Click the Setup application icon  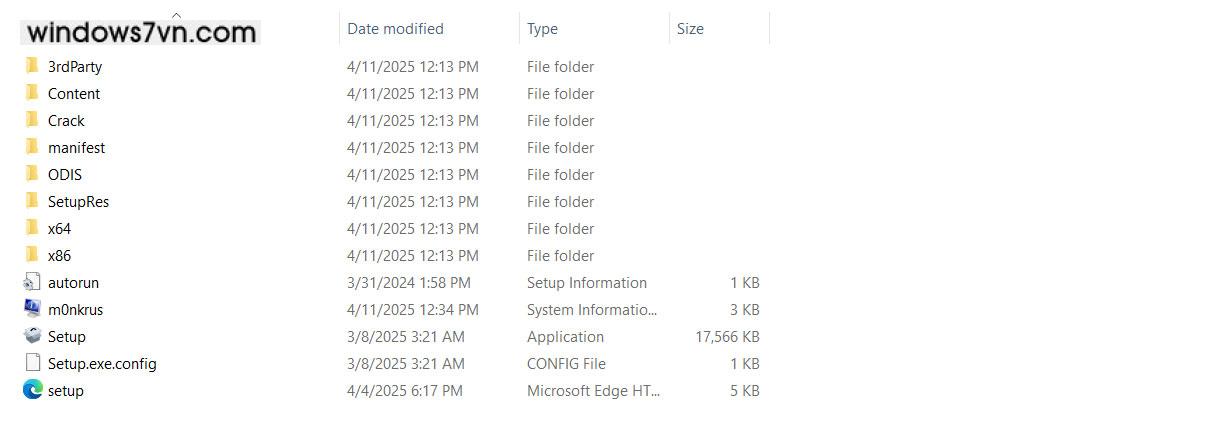coord(32,336)
